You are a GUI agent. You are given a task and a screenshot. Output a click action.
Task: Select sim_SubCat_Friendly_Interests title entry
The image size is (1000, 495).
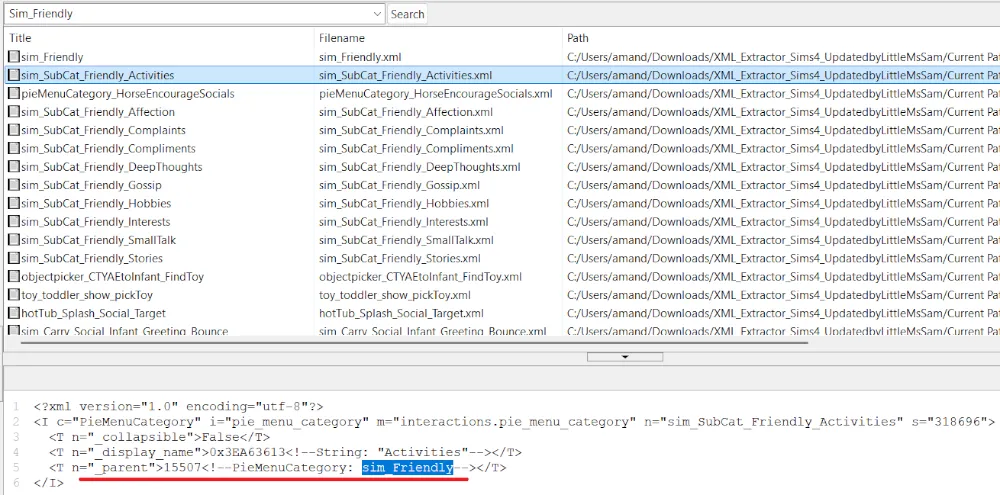(96, 222)
